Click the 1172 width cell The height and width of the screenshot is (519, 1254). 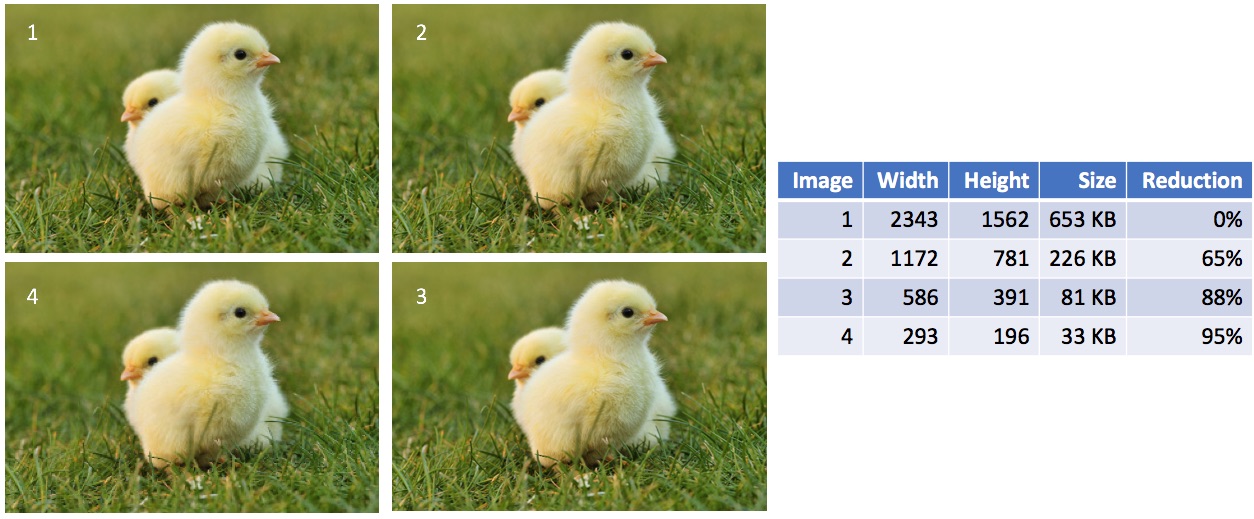coord(906,258)
